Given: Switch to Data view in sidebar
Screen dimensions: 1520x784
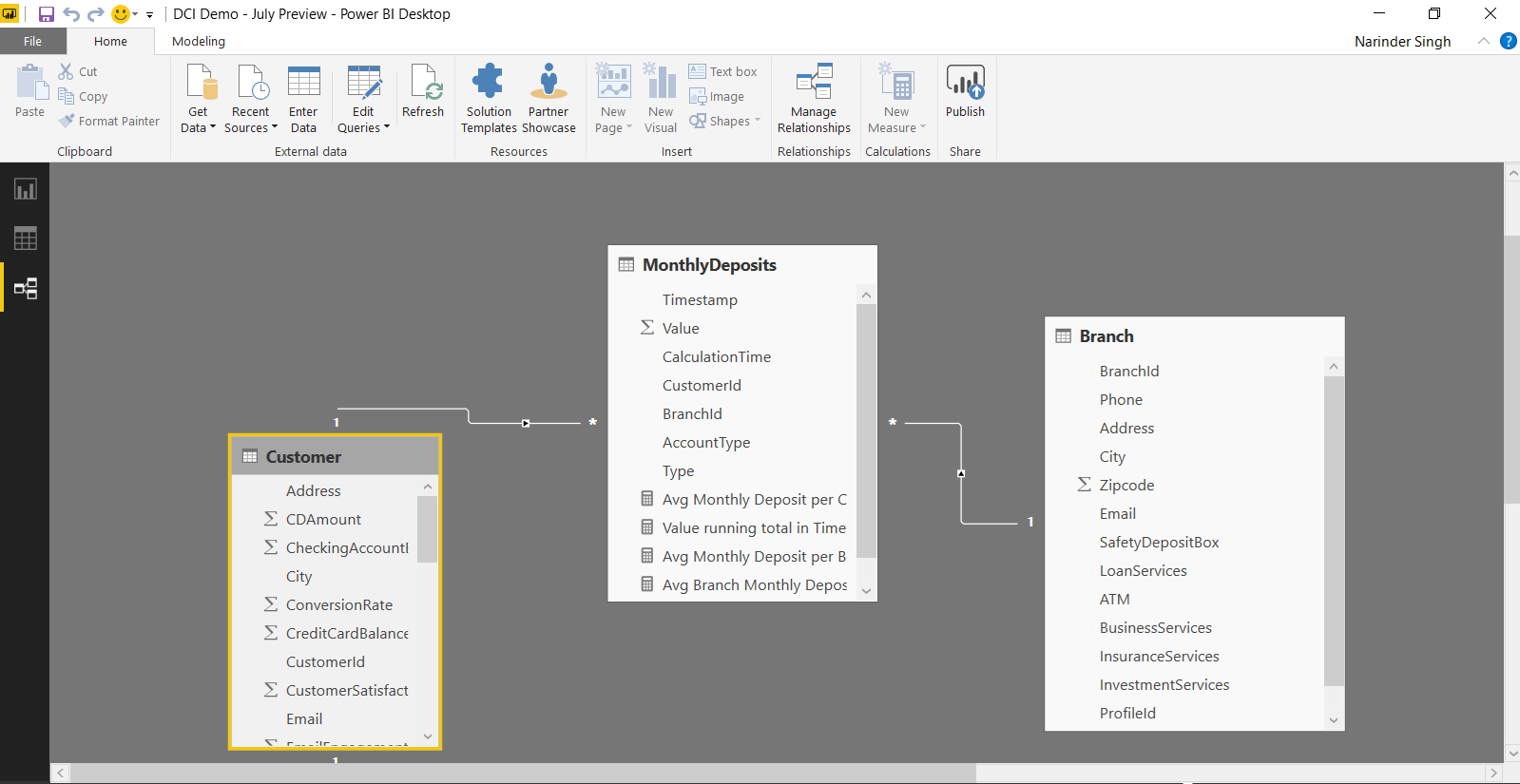Looking at the screenshot, I should point(25,239).
